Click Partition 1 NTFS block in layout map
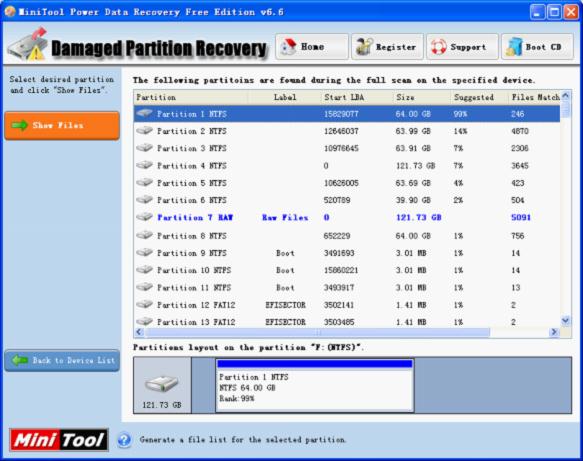Image resolution: width=583 pixels, height=461 pixels. click(315, 385)
